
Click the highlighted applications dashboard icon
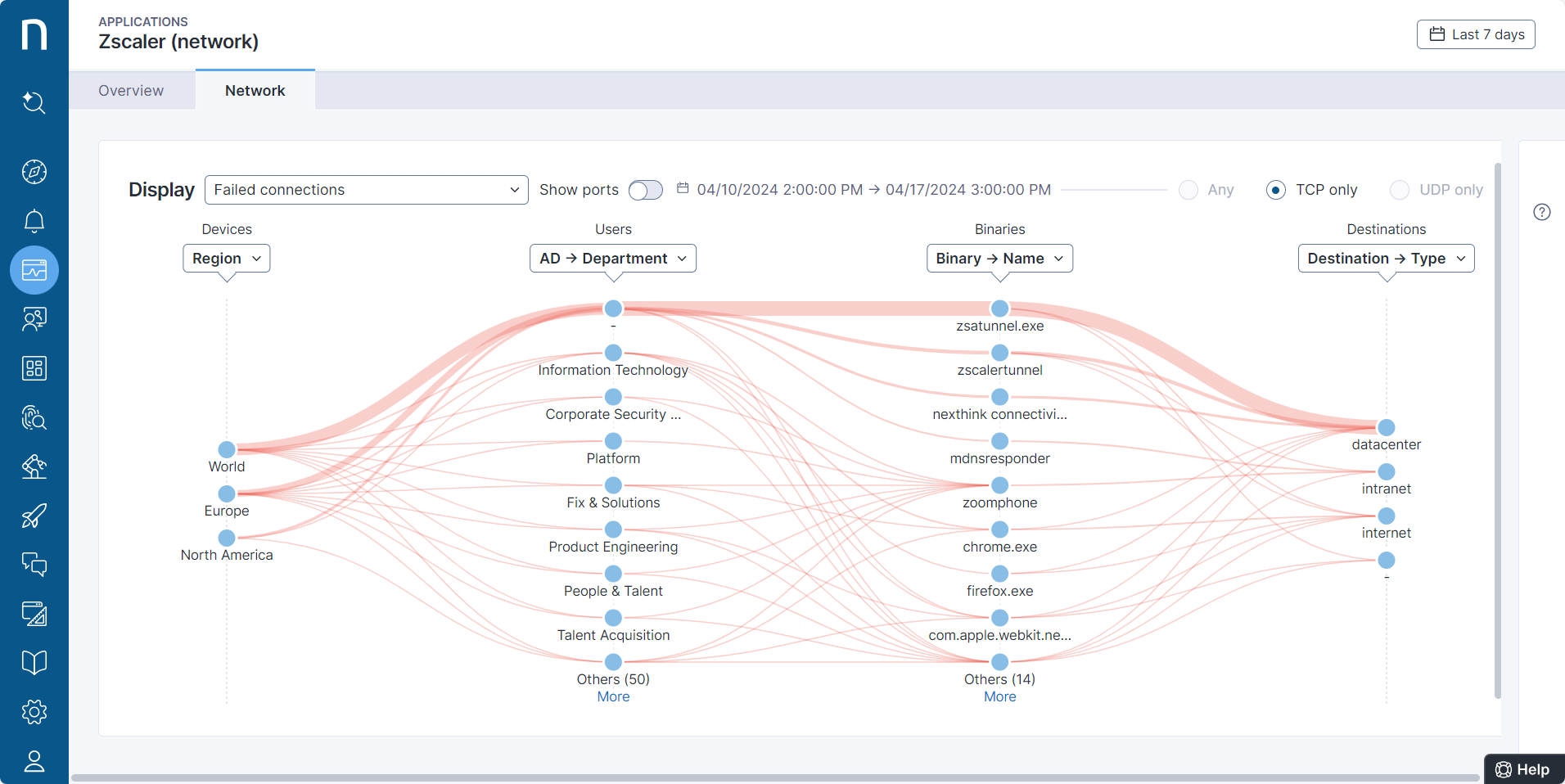pos(34,269)
